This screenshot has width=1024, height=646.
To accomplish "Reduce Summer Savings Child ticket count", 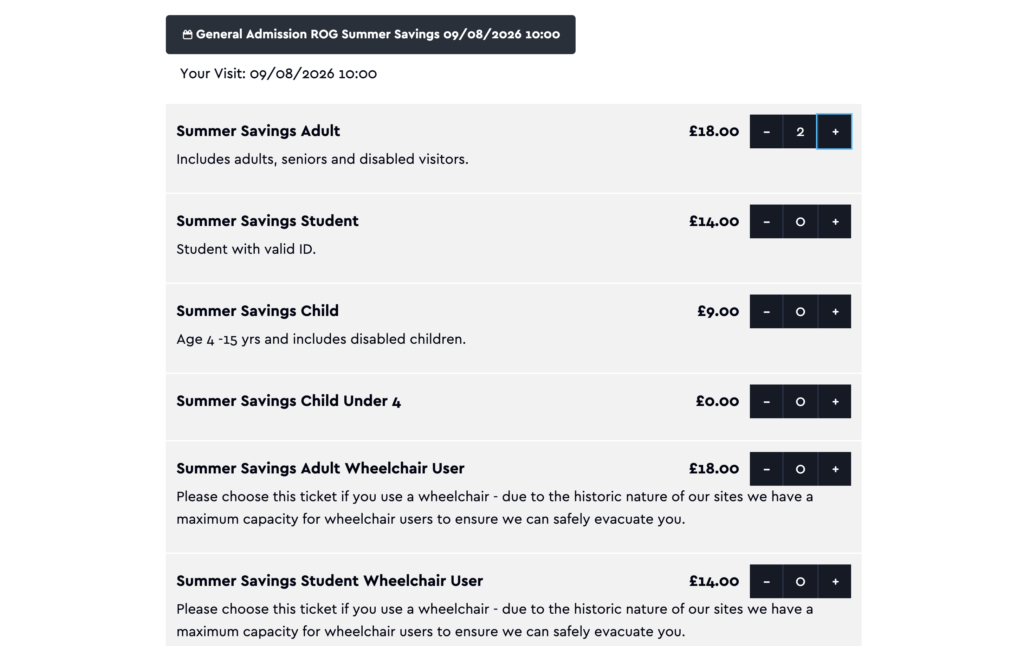I will [x=766, y=312].
